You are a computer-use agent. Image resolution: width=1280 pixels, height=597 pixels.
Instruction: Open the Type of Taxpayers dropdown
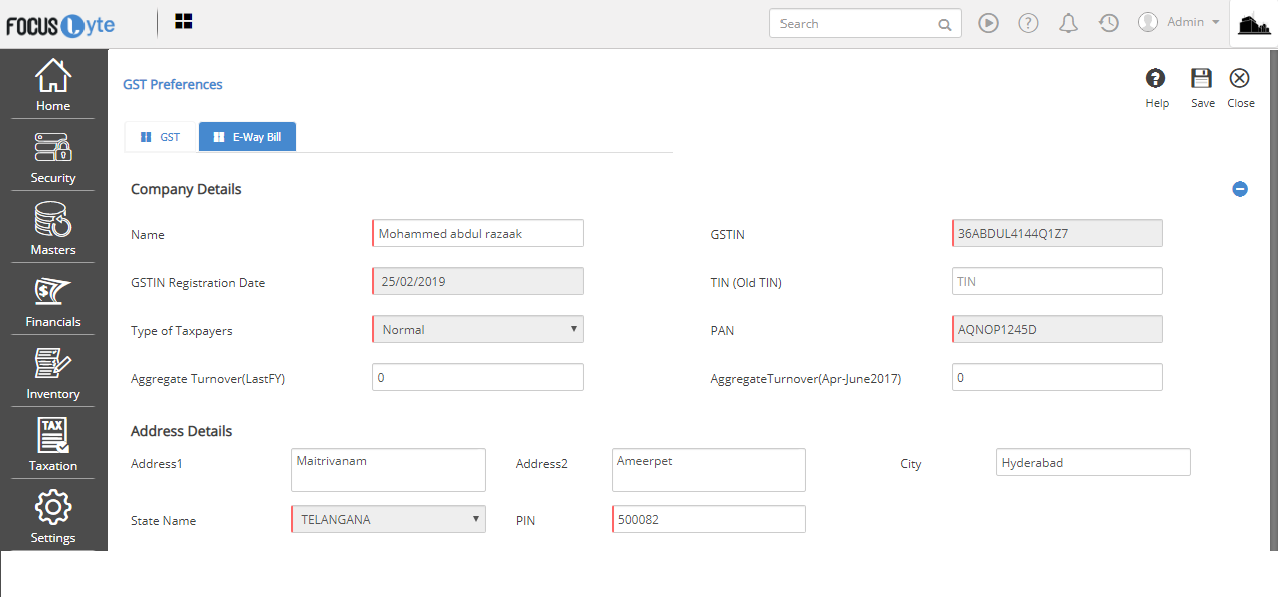pyautogui.click(x=478, y=329)
